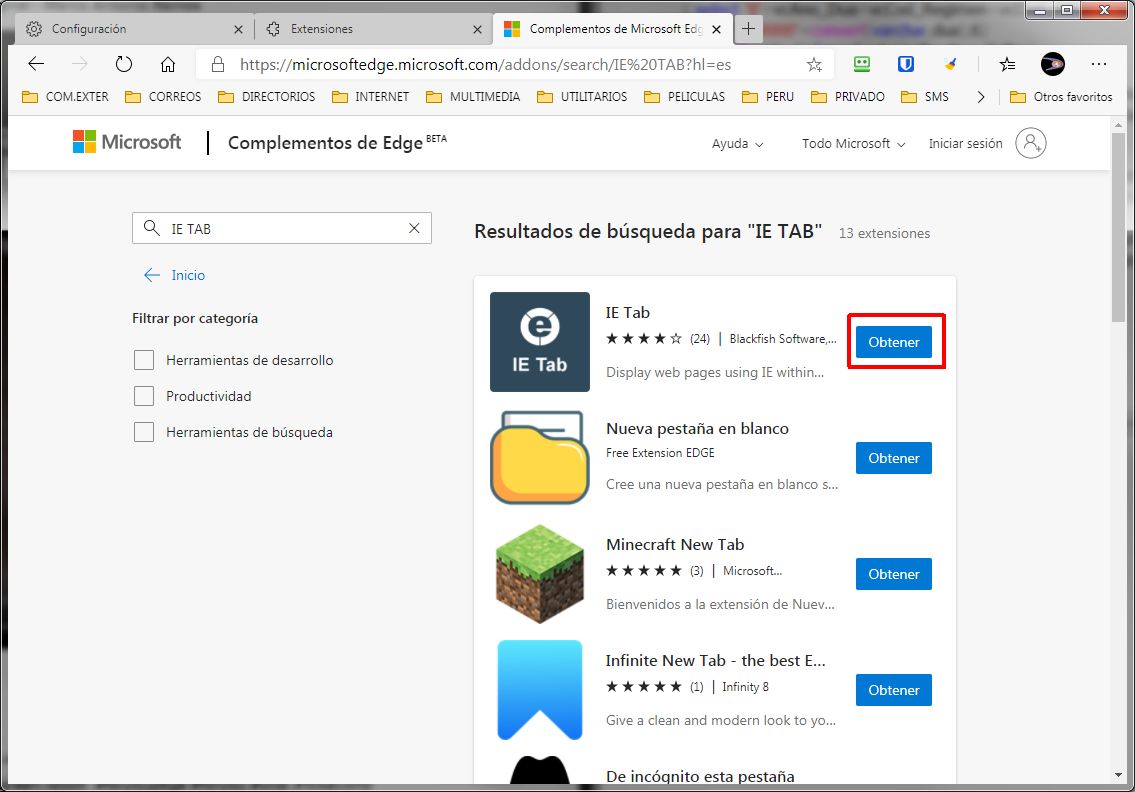Screen dimensions: 1135x792
Task: Open the De incógnito esta pestaña title
Action: coord(700,776)
